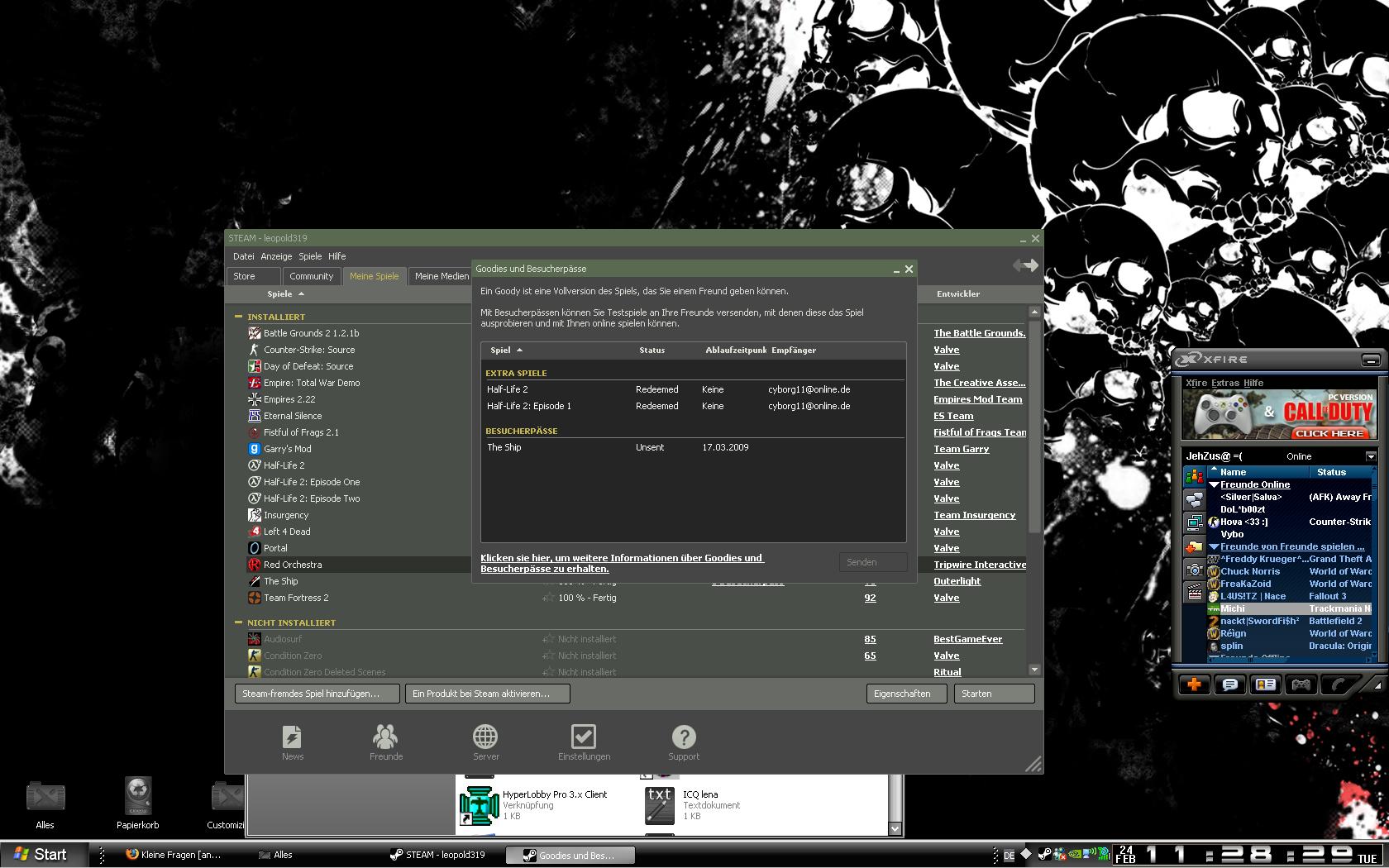Select Half-Life 2: Episode 1 goody row
Screen dimensions: 1389x868
pos(693,406)
